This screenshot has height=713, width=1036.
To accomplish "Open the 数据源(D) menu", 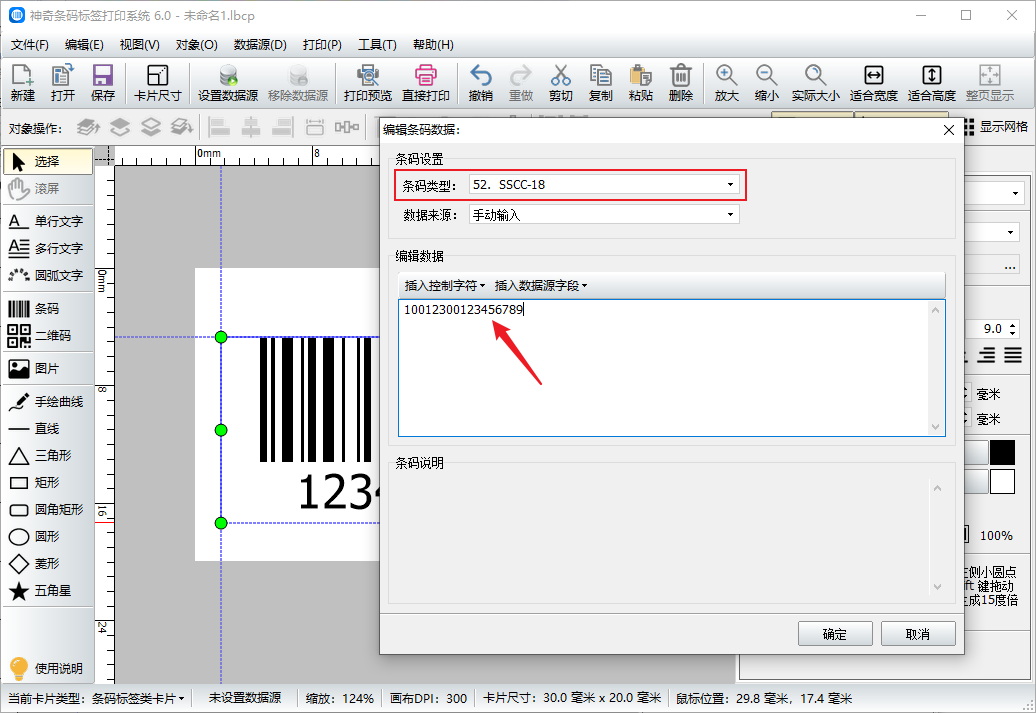I will [260, 45].
